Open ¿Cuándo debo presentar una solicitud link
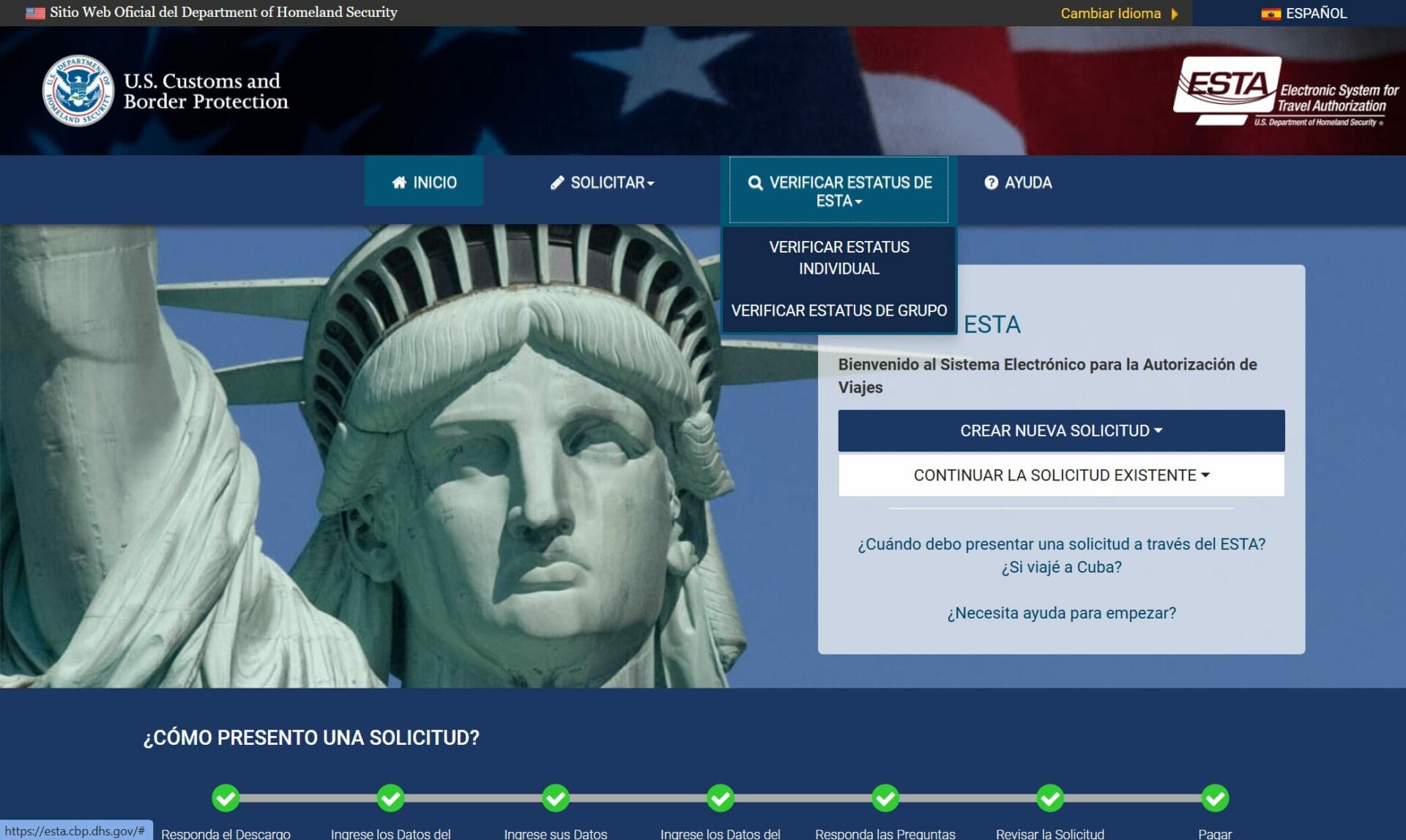1406x840 pixels. [x=1061, y=544]
